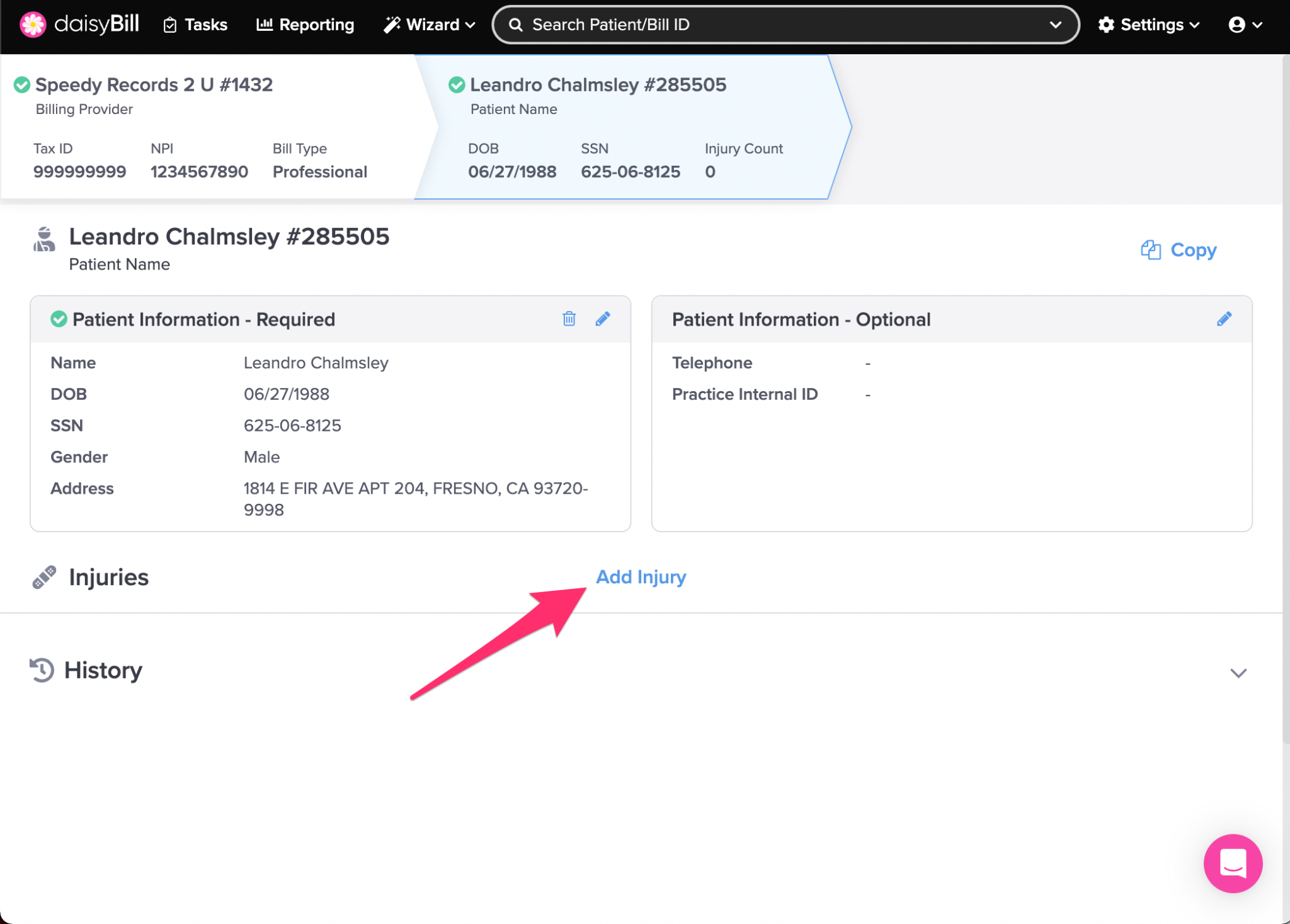Open the Wizard dropdown menu
The image size is (1290, 924).
point(430,25)
